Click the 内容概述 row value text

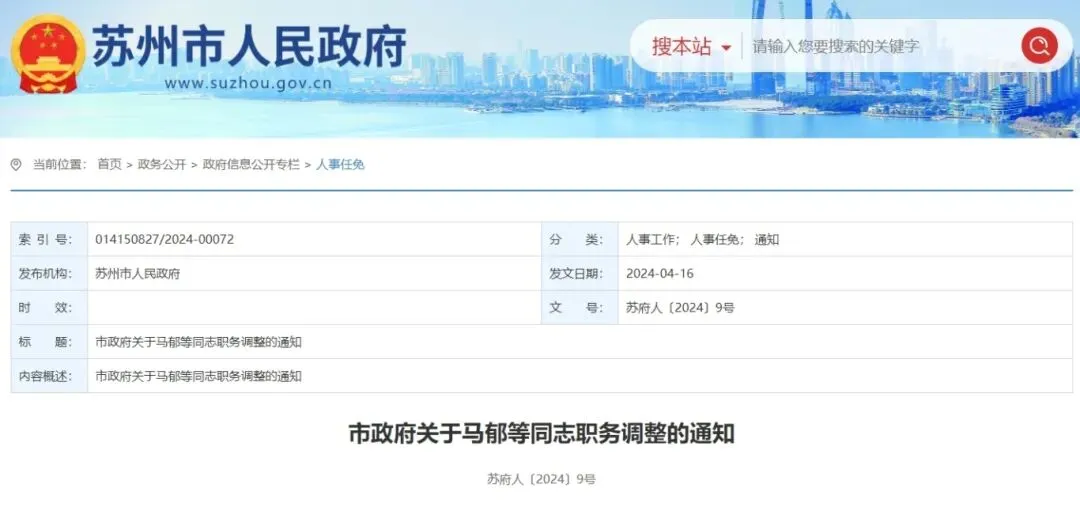coord(198,376)
